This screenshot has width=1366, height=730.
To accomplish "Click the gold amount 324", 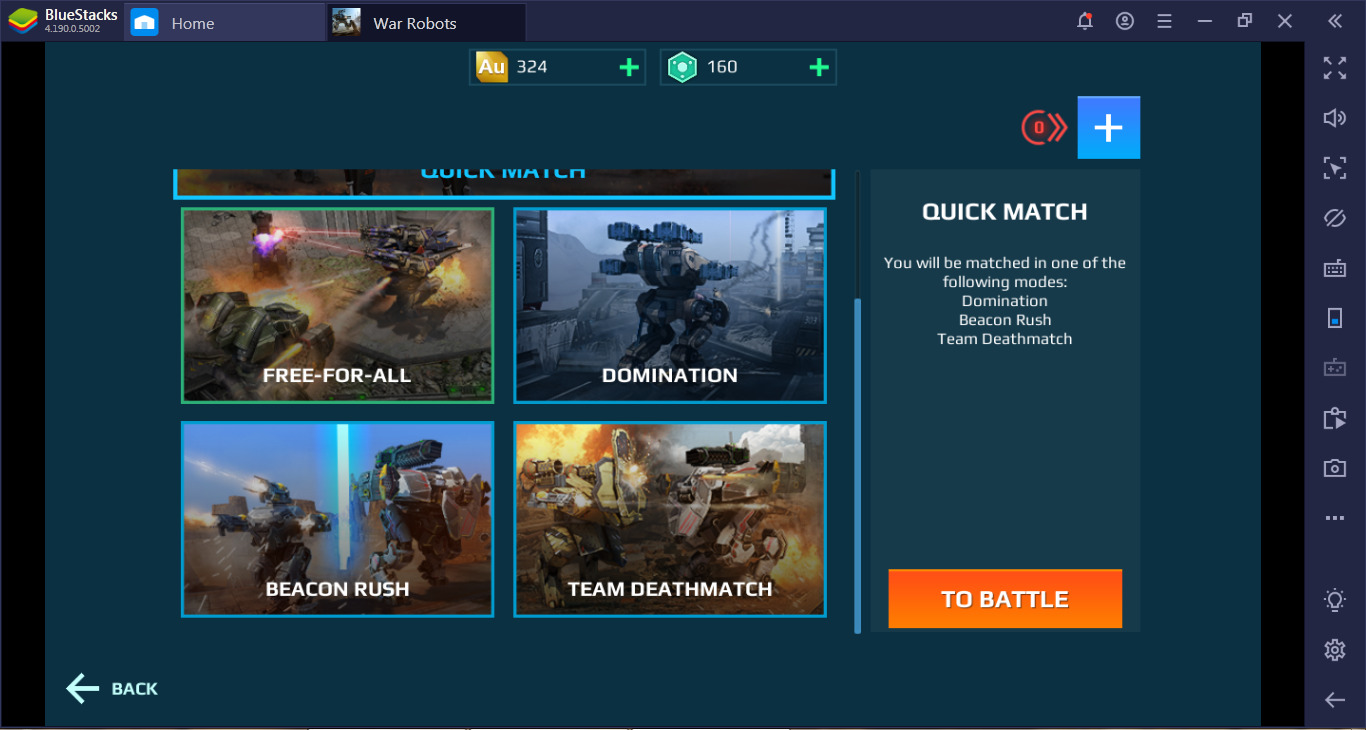I will pyautogui.click(x=532, y=67).
